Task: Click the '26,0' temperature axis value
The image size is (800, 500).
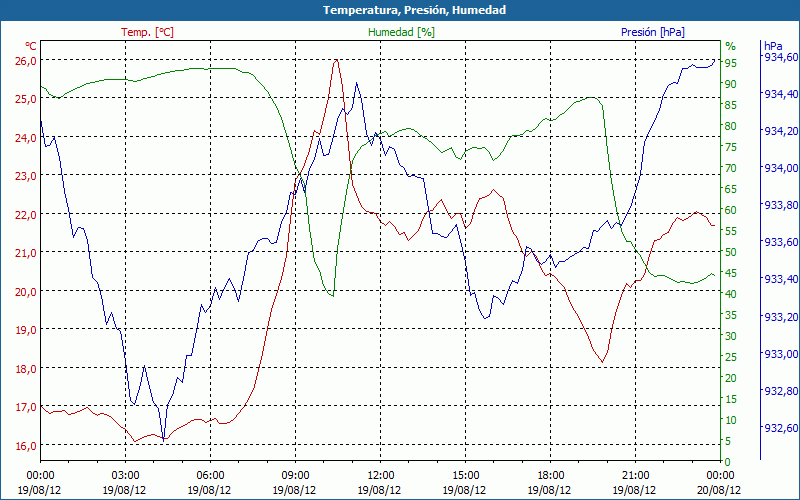Action: (x=26, y=61)
